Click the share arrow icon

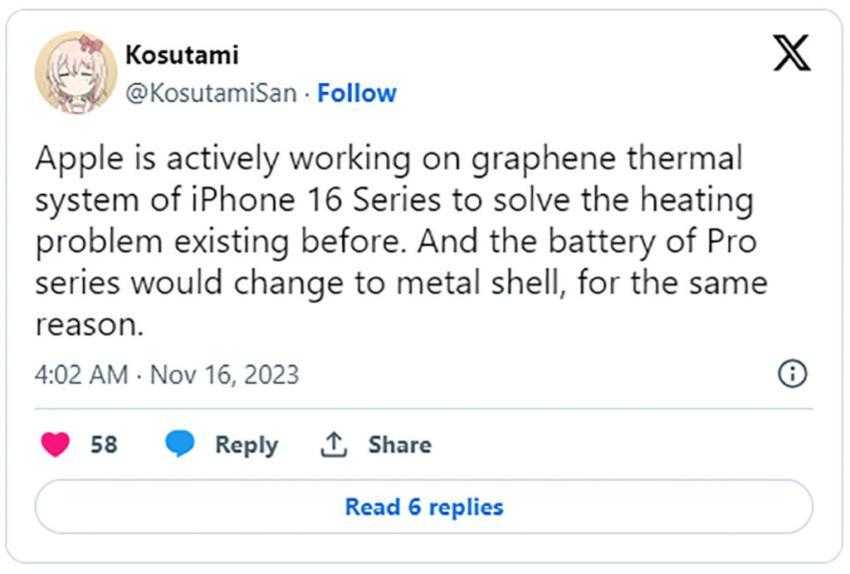click(x=332, y=444)
